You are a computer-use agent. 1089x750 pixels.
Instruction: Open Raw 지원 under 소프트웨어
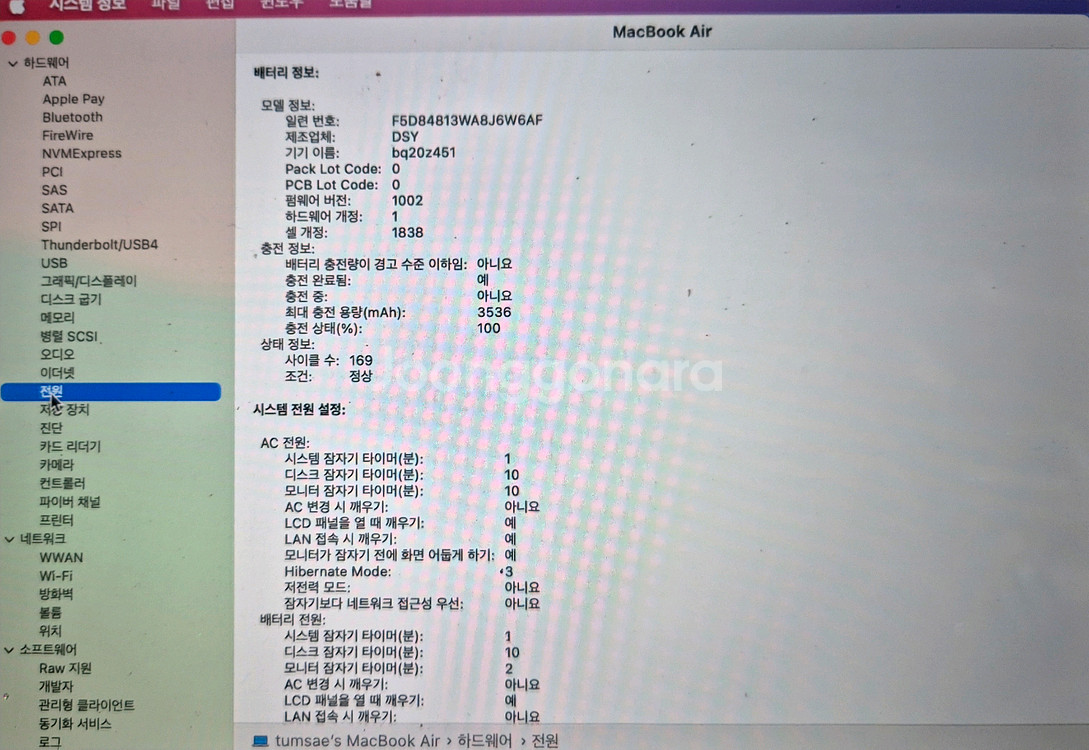click(65, 668)
